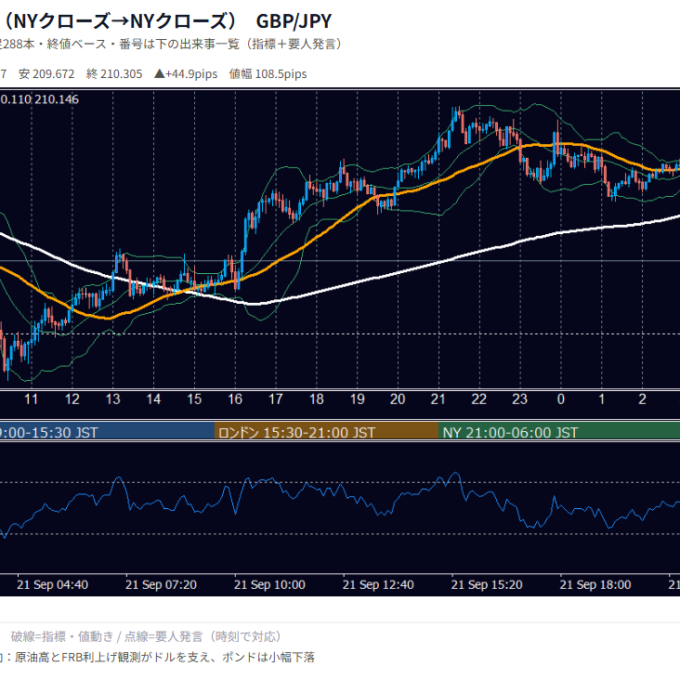Click the 21 Sep 15:20 time label
The image size is (680, 680).
click(x=487, y=585)
